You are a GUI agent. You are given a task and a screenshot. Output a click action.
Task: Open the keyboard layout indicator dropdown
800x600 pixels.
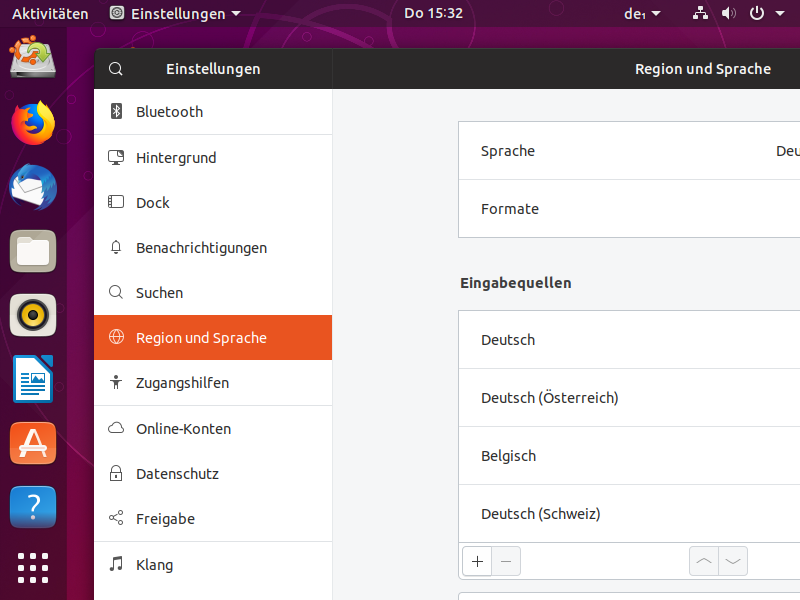click(x=642, y=14)
